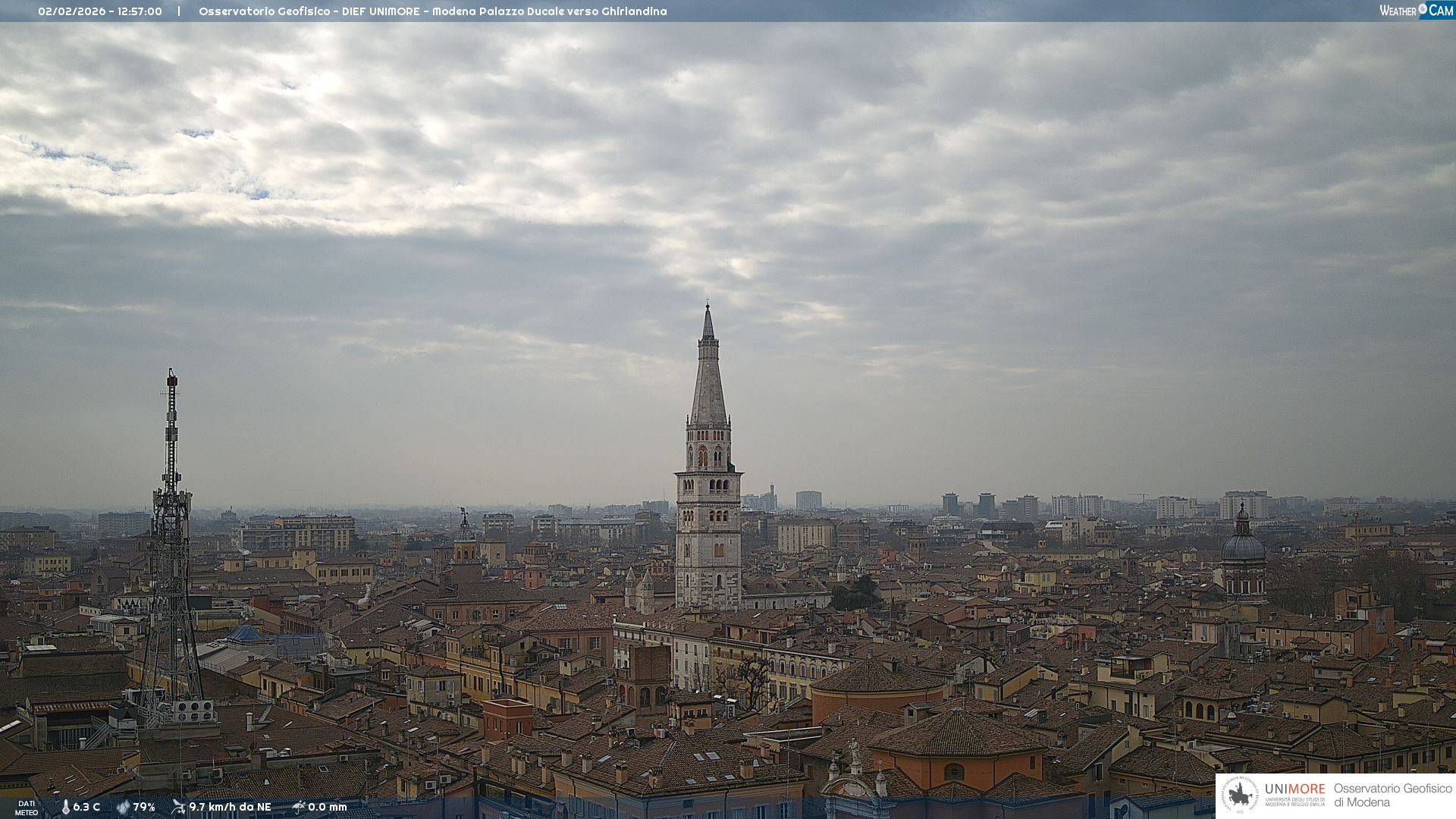Click the UNIMORE university seal emblem

tap(1240, 795)
